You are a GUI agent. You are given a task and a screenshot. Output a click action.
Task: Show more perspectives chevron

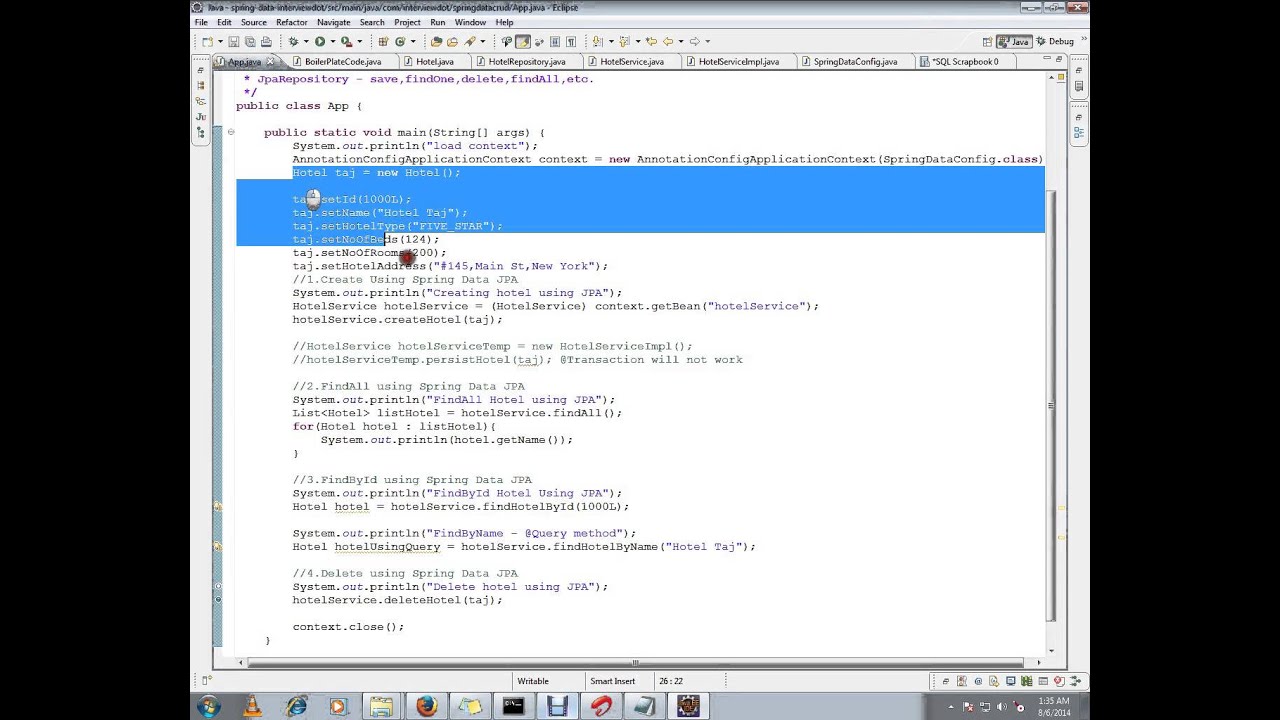click(1084, 40)
